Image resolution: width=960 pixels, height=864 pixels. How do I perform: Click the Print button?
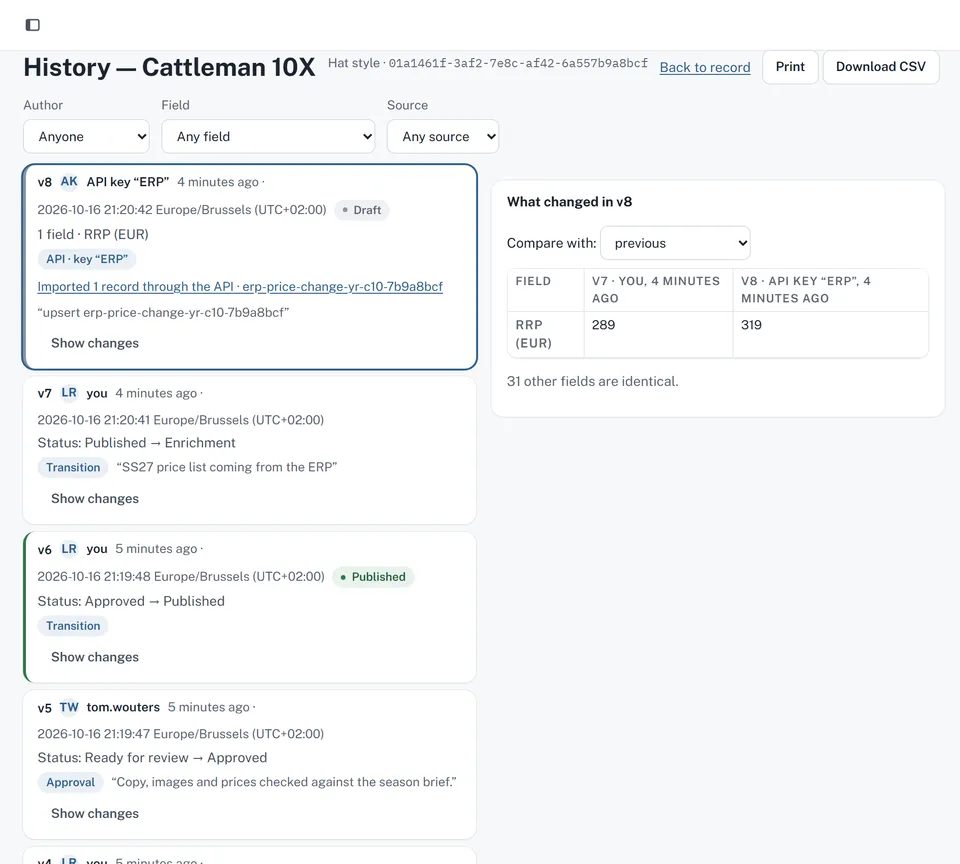coord(790,67)
